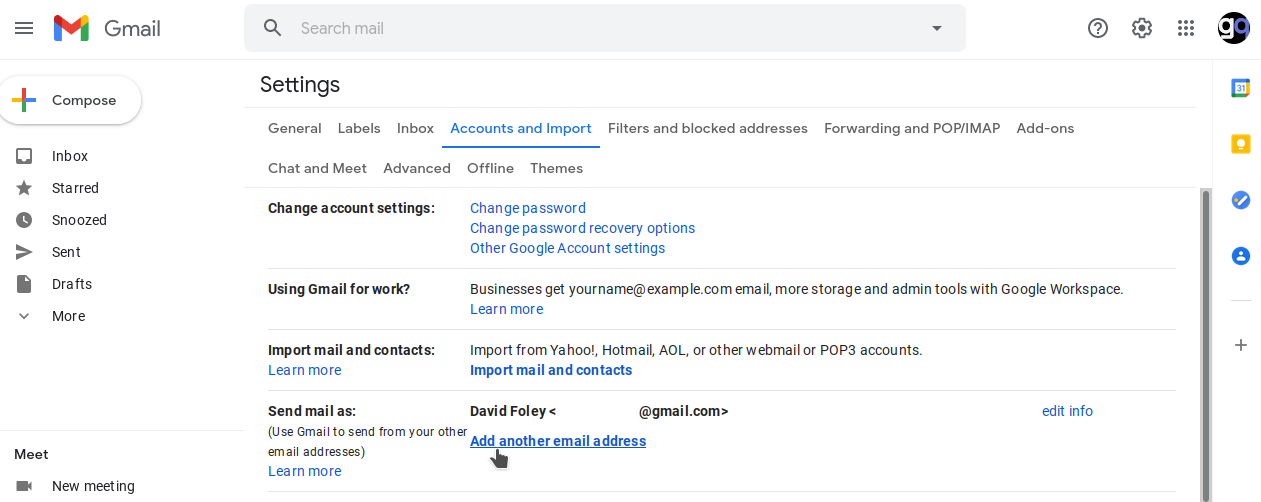Click Import mail and contacts link
The height and width of the screenshot is (502, 1261).
point(551,370)
